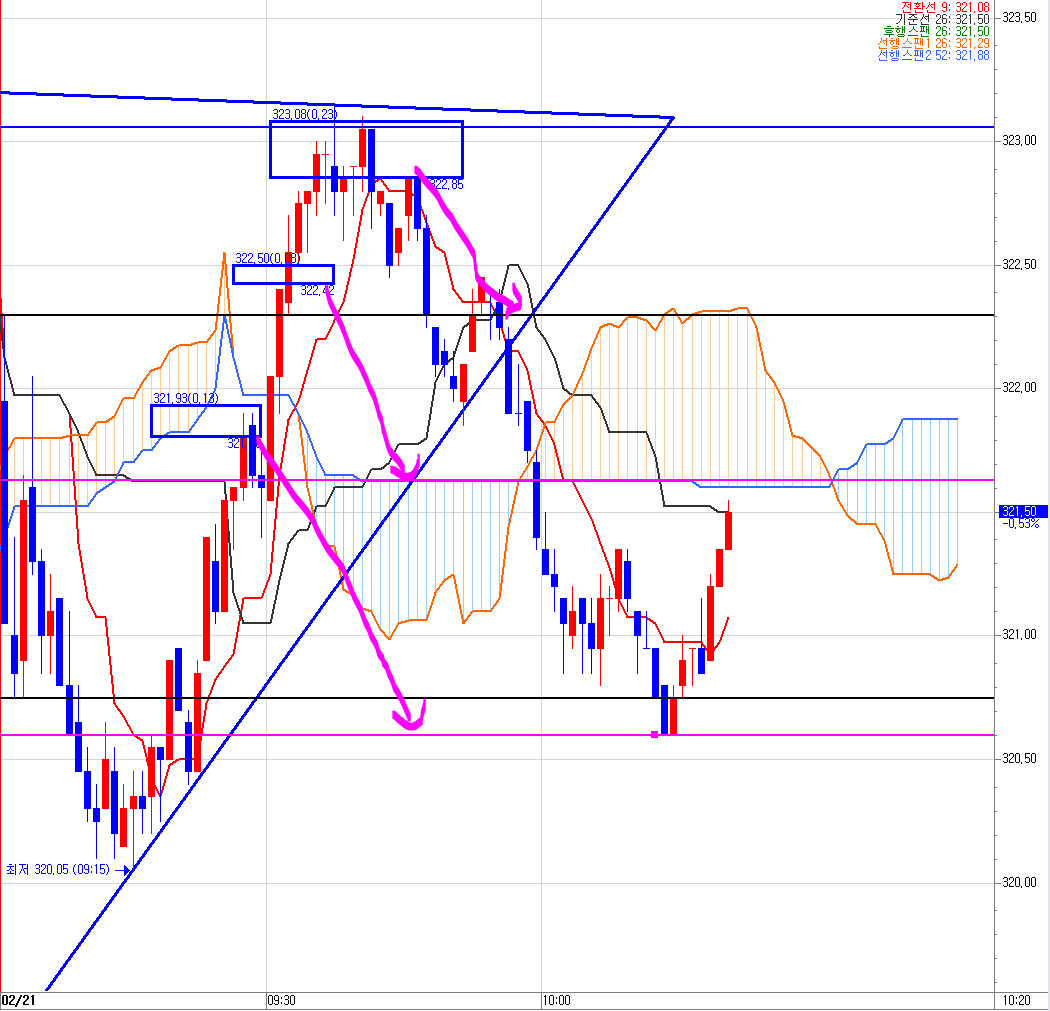Click the 전환선 9 legend entry

tap(945, 7)
